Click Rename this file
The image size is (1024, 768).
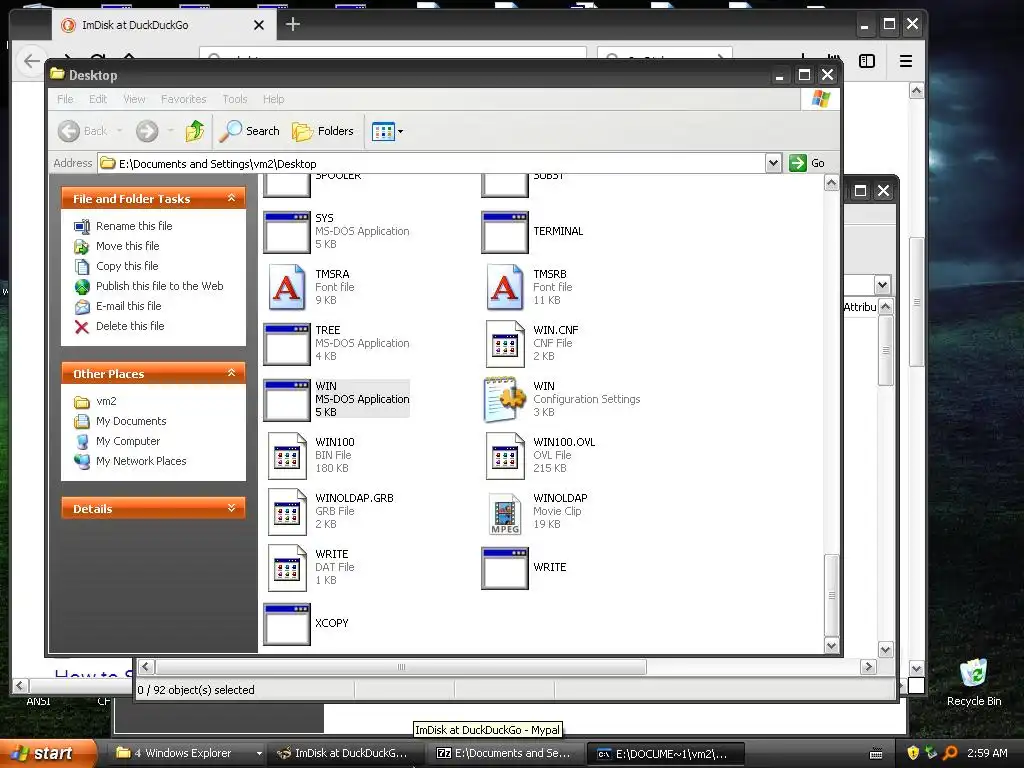click(134, 226)
